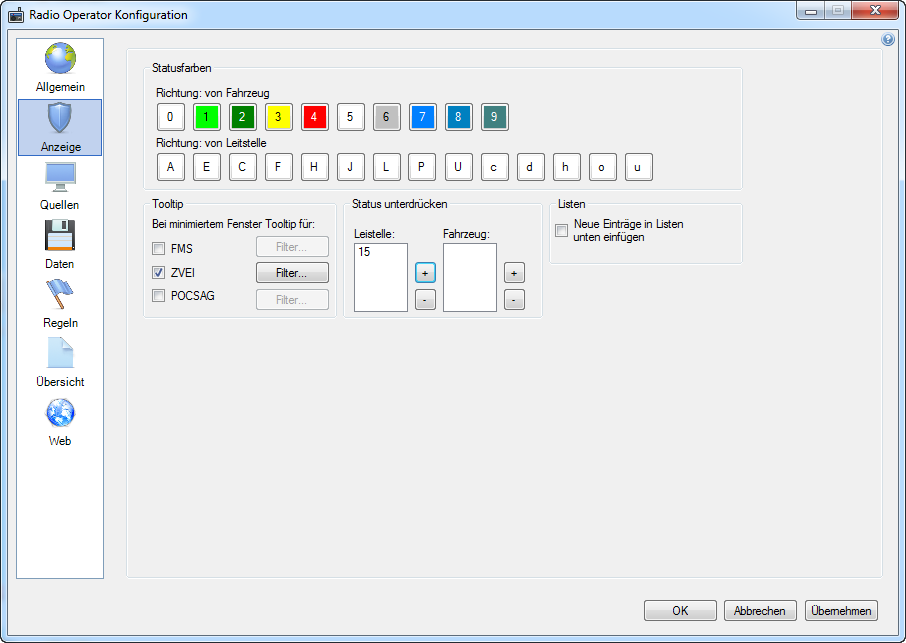906x643 pixels.
Task: Click the Abbrechen button
Action: tap(760, 611)
